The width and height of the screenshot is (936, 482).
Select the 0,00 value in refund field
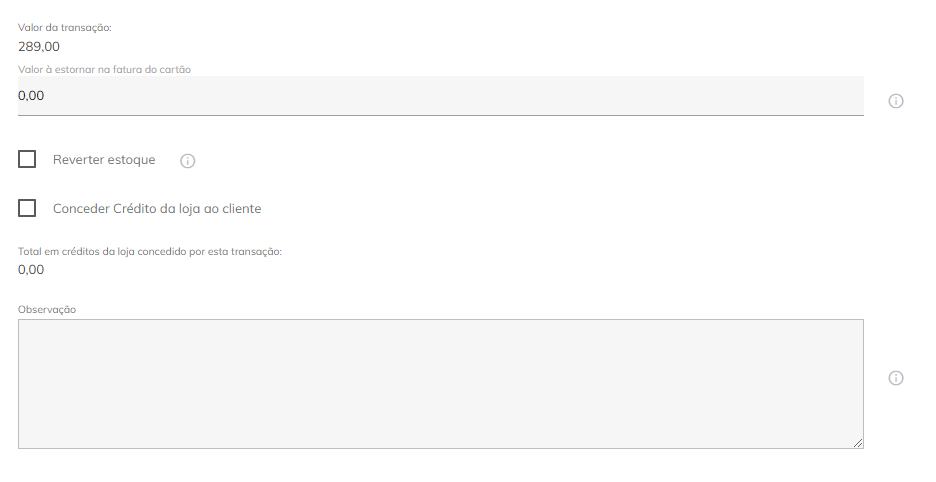click(x=31, y=96)
